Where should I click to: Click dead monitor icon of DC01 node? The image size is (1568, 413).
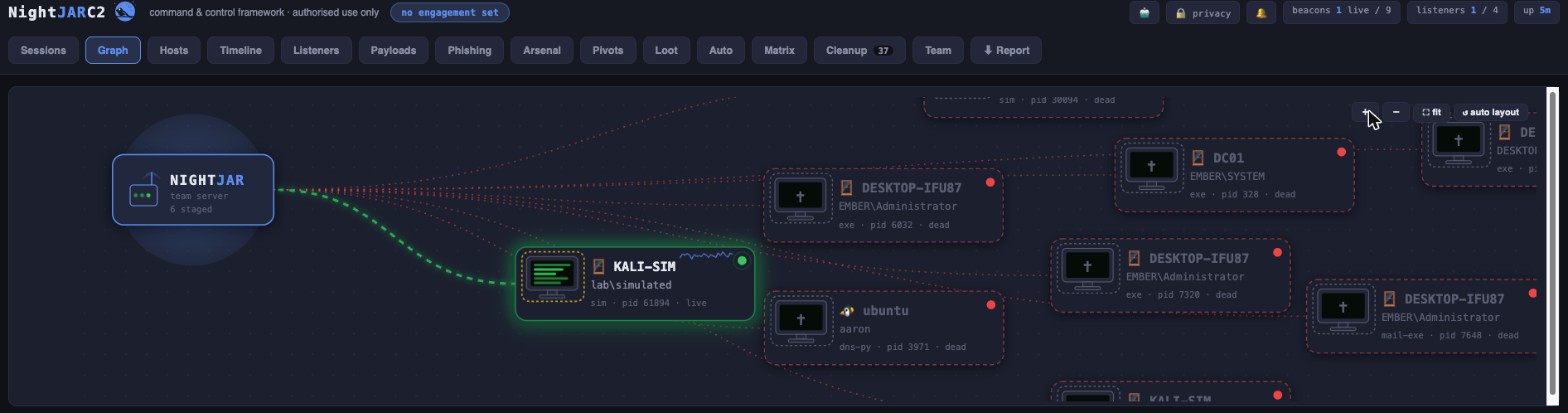[1151, 167]
